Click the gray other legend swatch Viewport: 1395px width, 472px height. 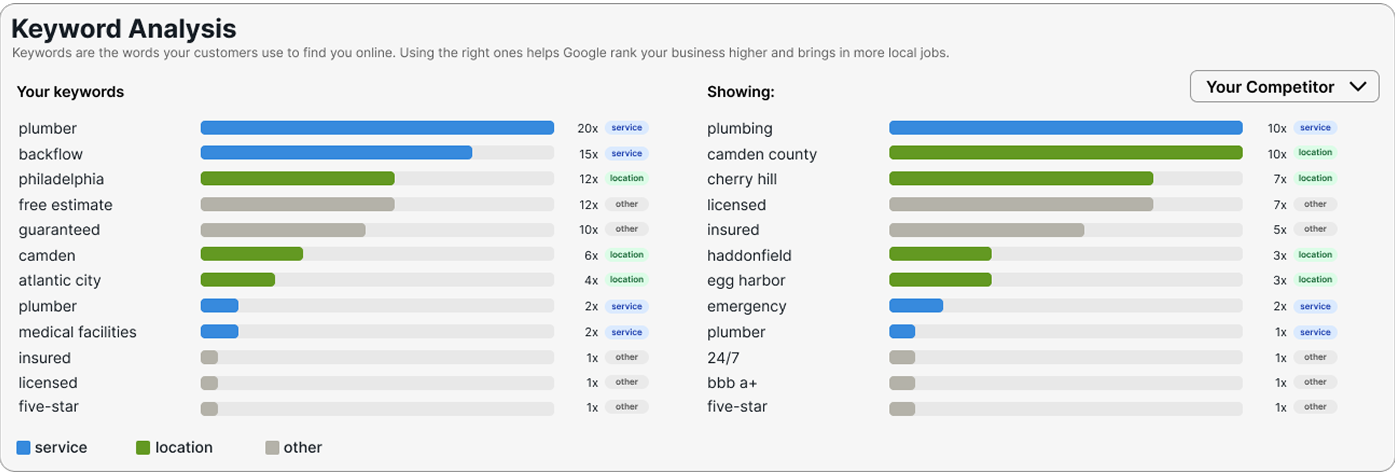(272, 448)
